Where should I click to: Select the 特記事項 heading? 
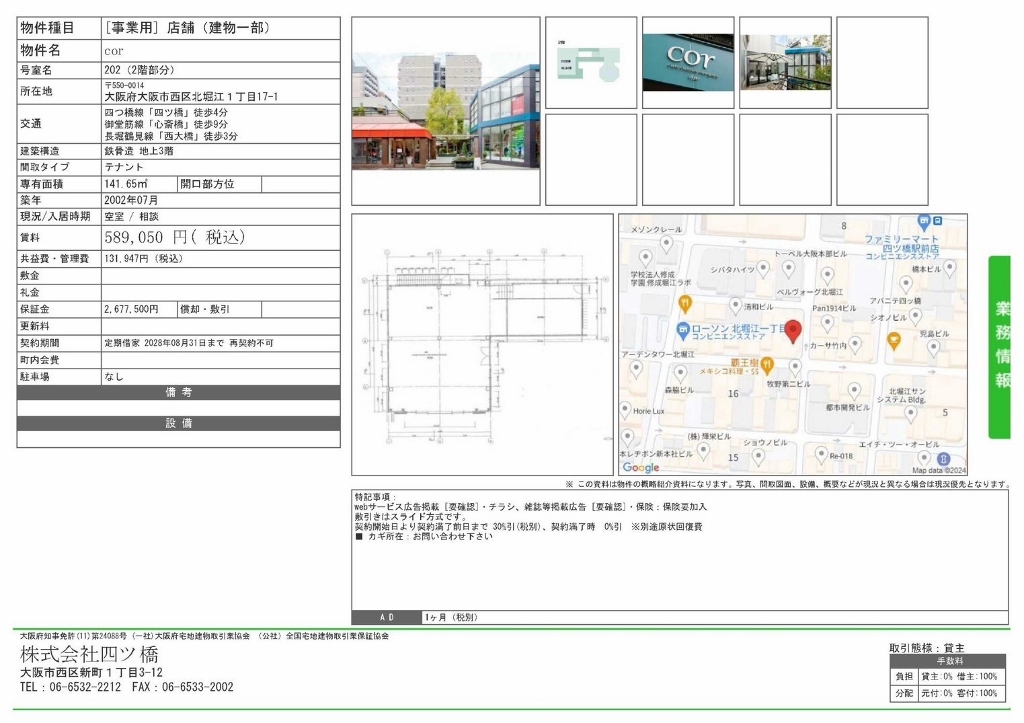(376, 497)
